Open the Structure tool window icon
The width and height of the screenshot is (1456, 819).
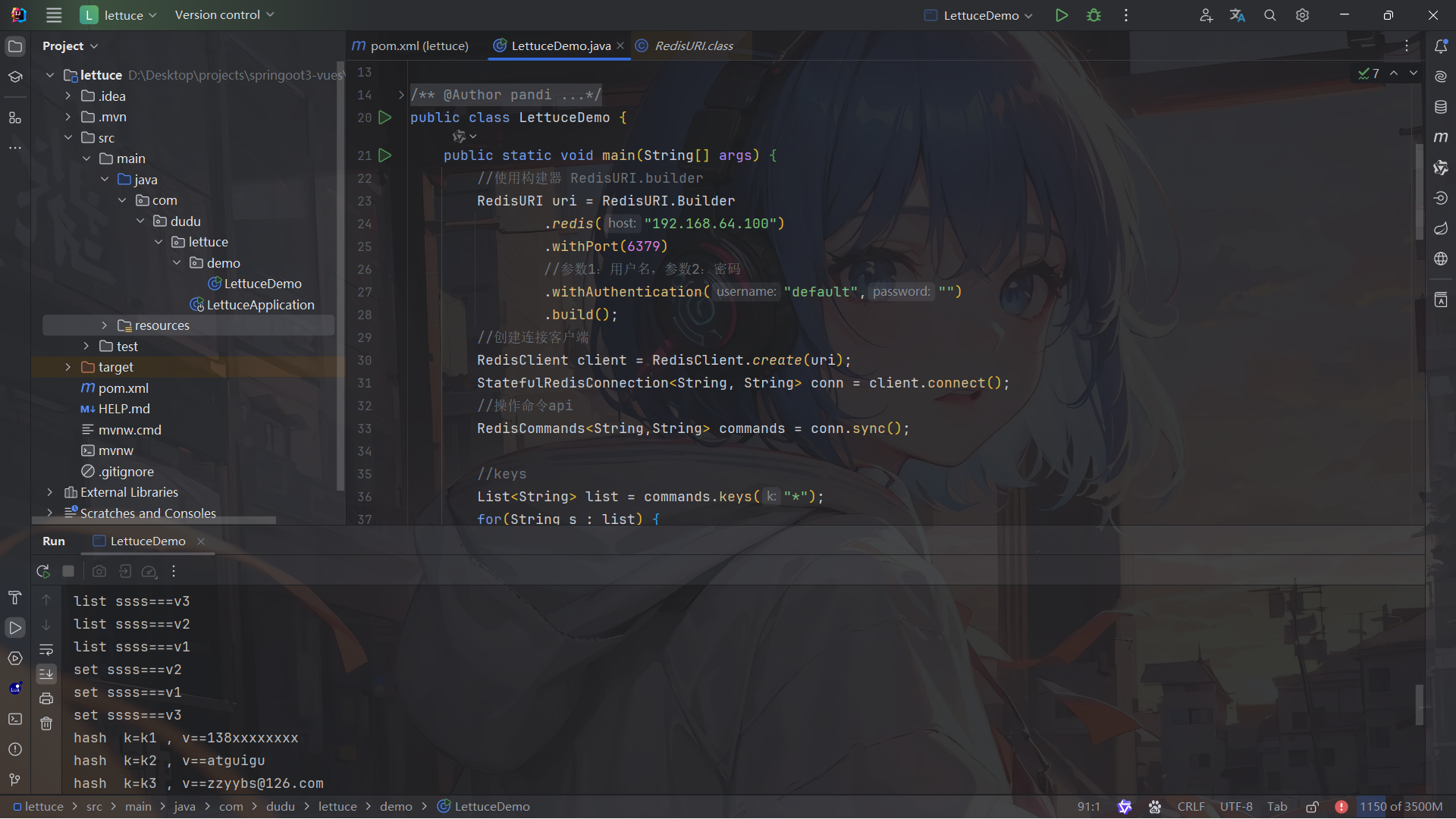(x=15, y=118)
